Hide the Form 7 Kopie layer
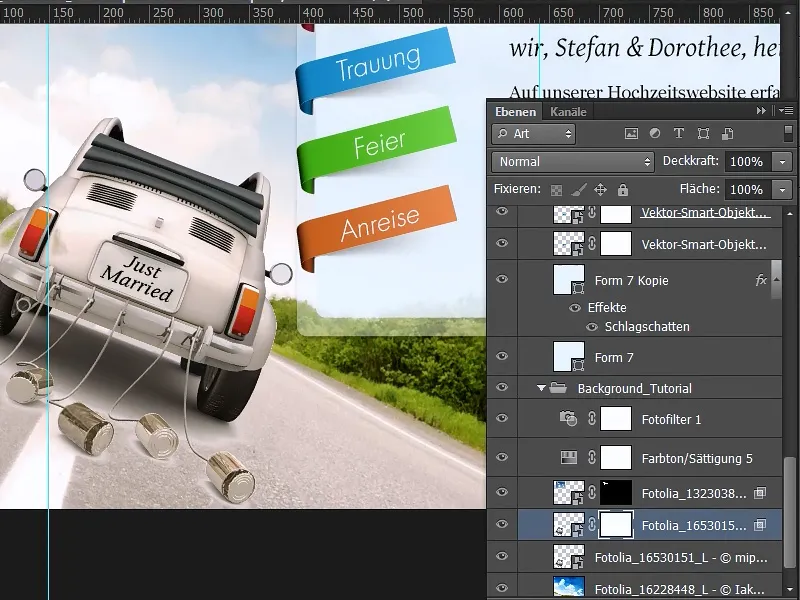This screenshot has width=800, height=600. 502,279
